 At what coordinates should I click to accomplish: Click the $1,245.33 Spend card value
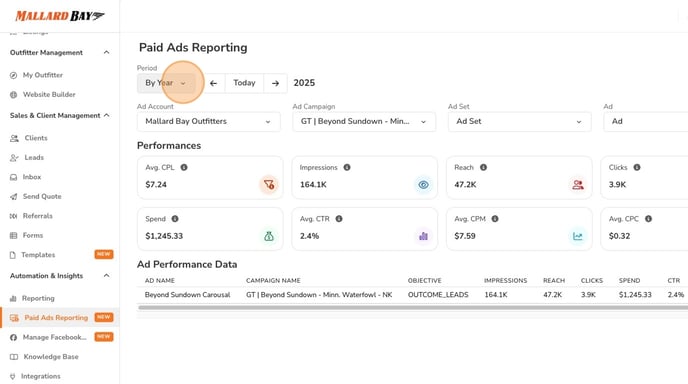164,236
